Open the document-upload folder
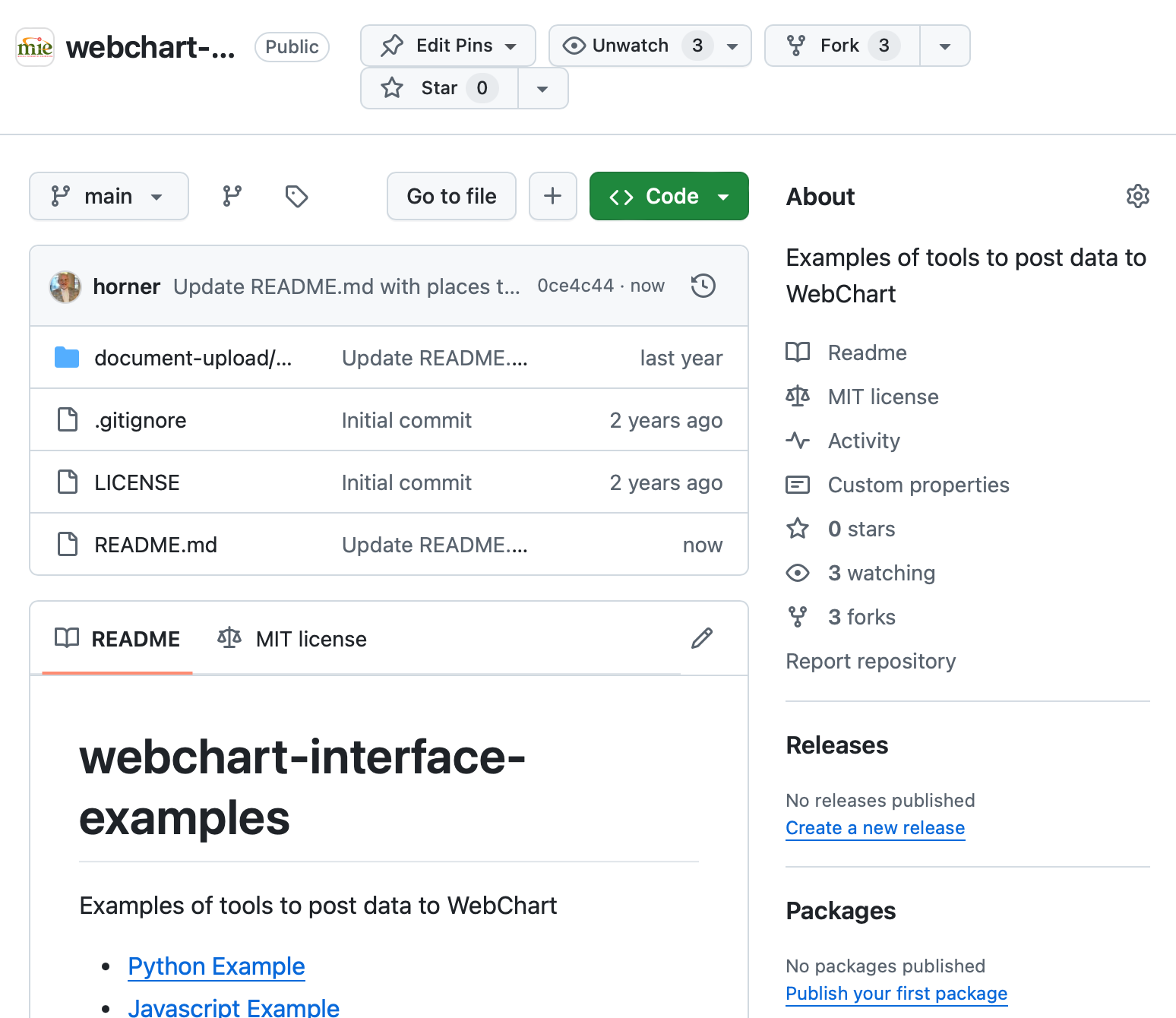The width and height of the screenshot is (1176, 1018). [192, 358]
